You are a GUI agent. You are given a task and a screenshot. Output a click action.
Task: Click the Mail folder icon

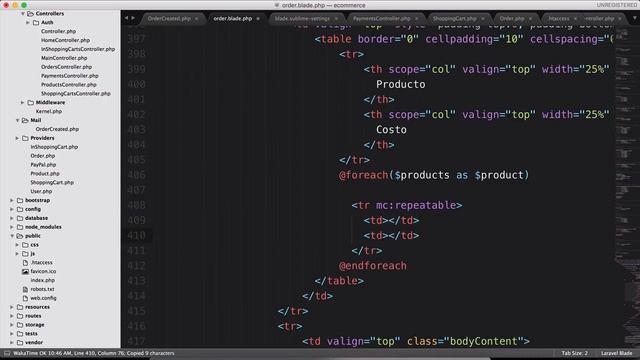click(25, 120)
